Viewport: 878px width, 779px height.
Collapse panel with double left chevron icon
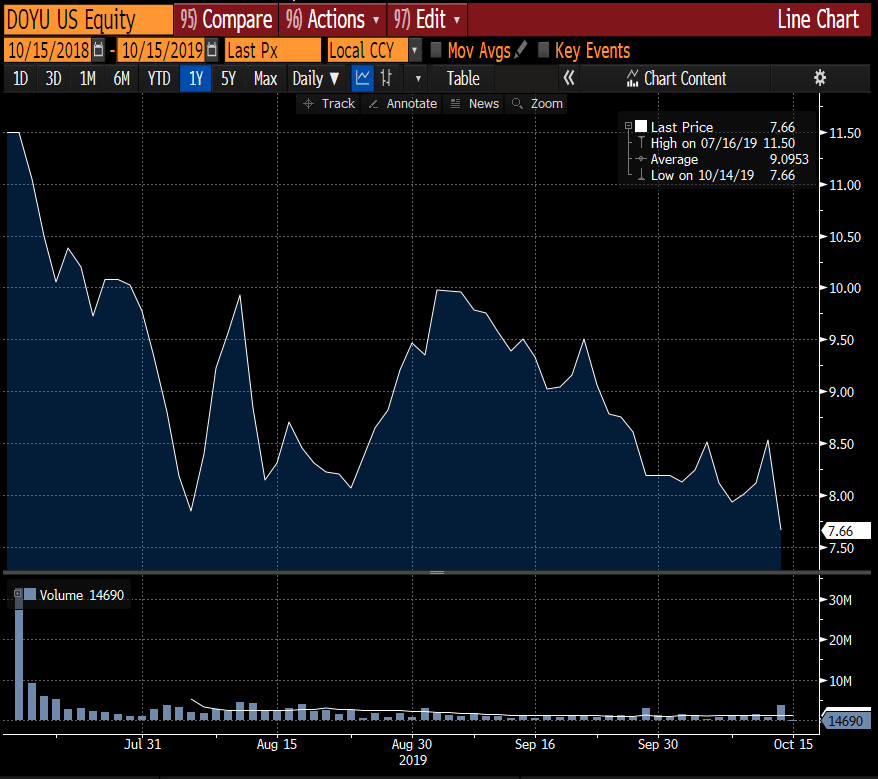click(569, 78)
